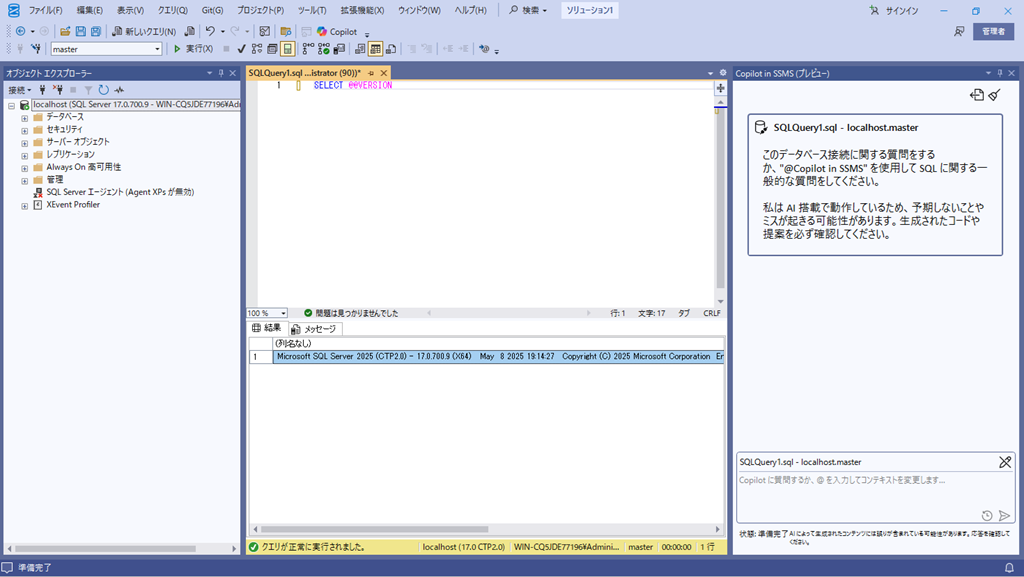Toggle Results to Grid mode

(x=376, y=49)
